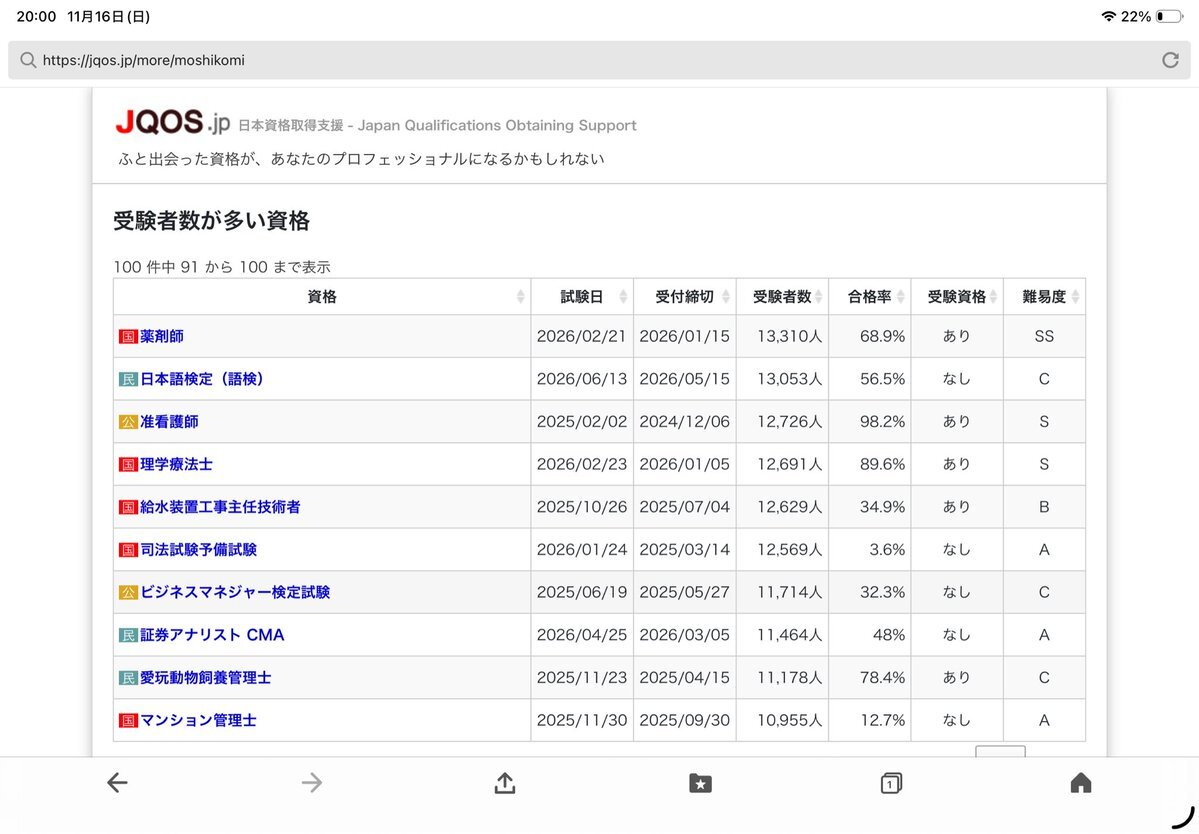Screen dimensions: 1199x834
Task: Sort table by 資格 column
Action: [x=322, y=297]
